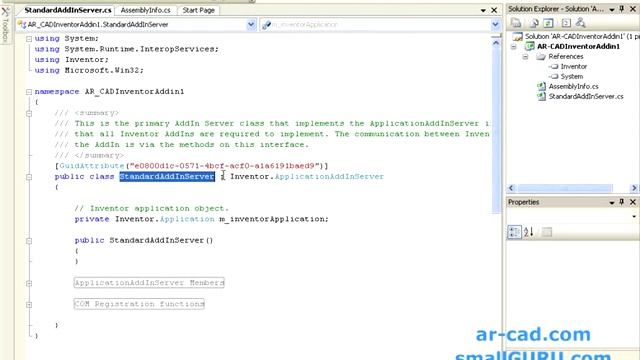Close the Properties panel

633,202
